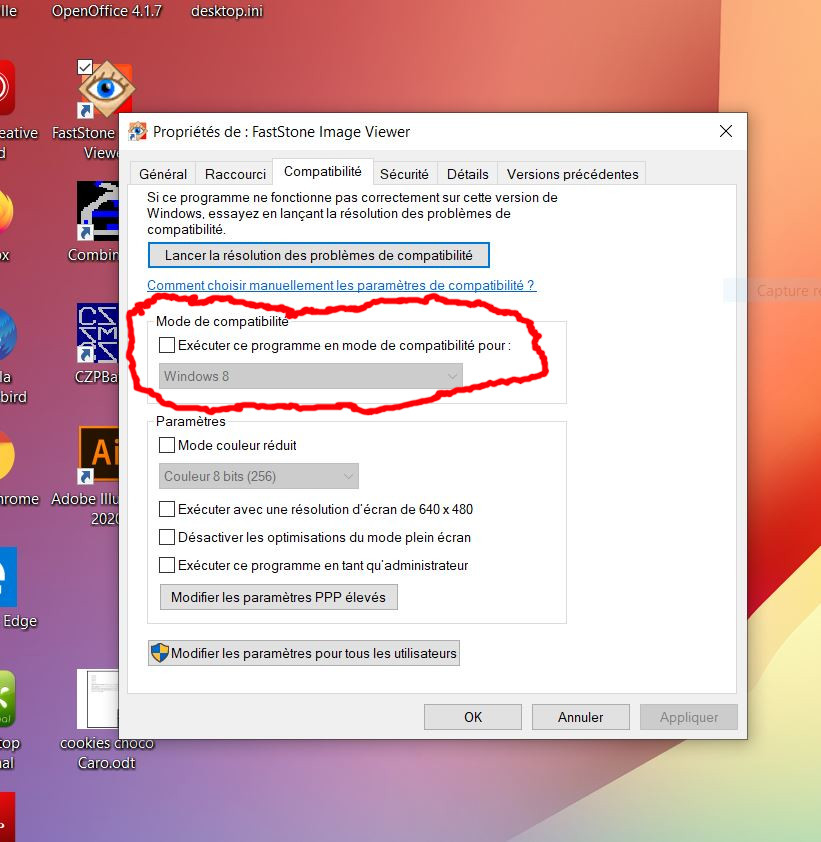The height and width of the screenshot is (842, 821).
Task: Click the Combin desktop shortcut icon
Action: point(97,211)
